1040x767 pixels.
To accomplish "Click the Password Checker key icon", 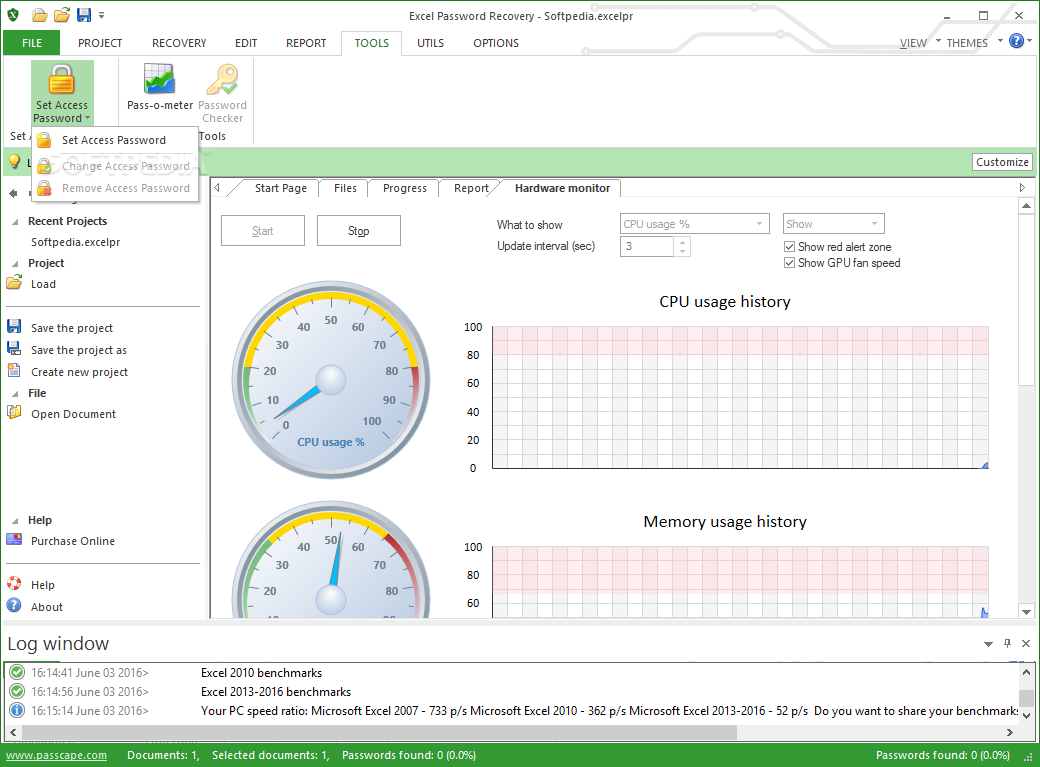I will pyautogui.click(x=223, y=80).
